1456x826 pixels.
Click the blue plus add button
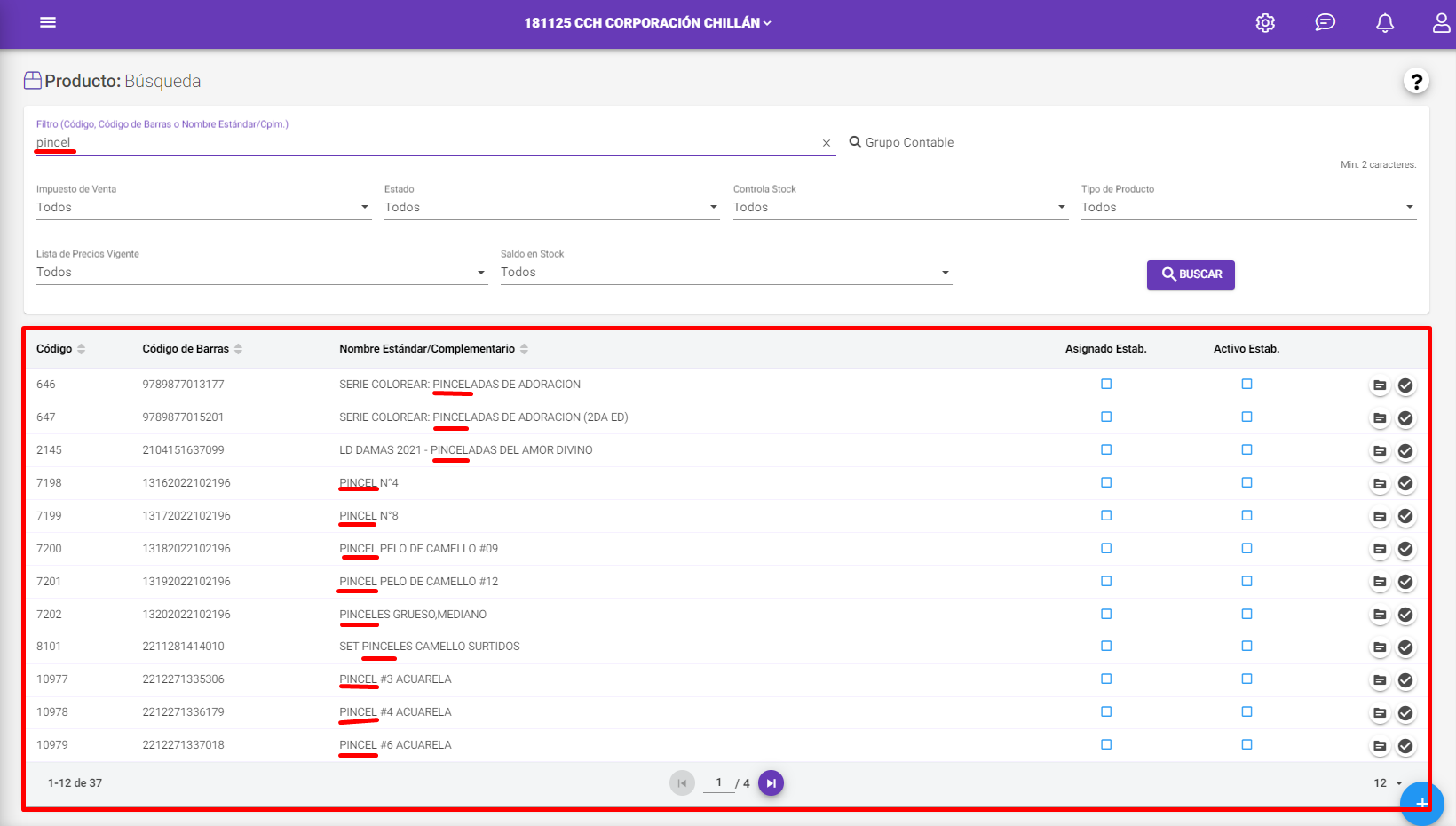point(1421,803)
